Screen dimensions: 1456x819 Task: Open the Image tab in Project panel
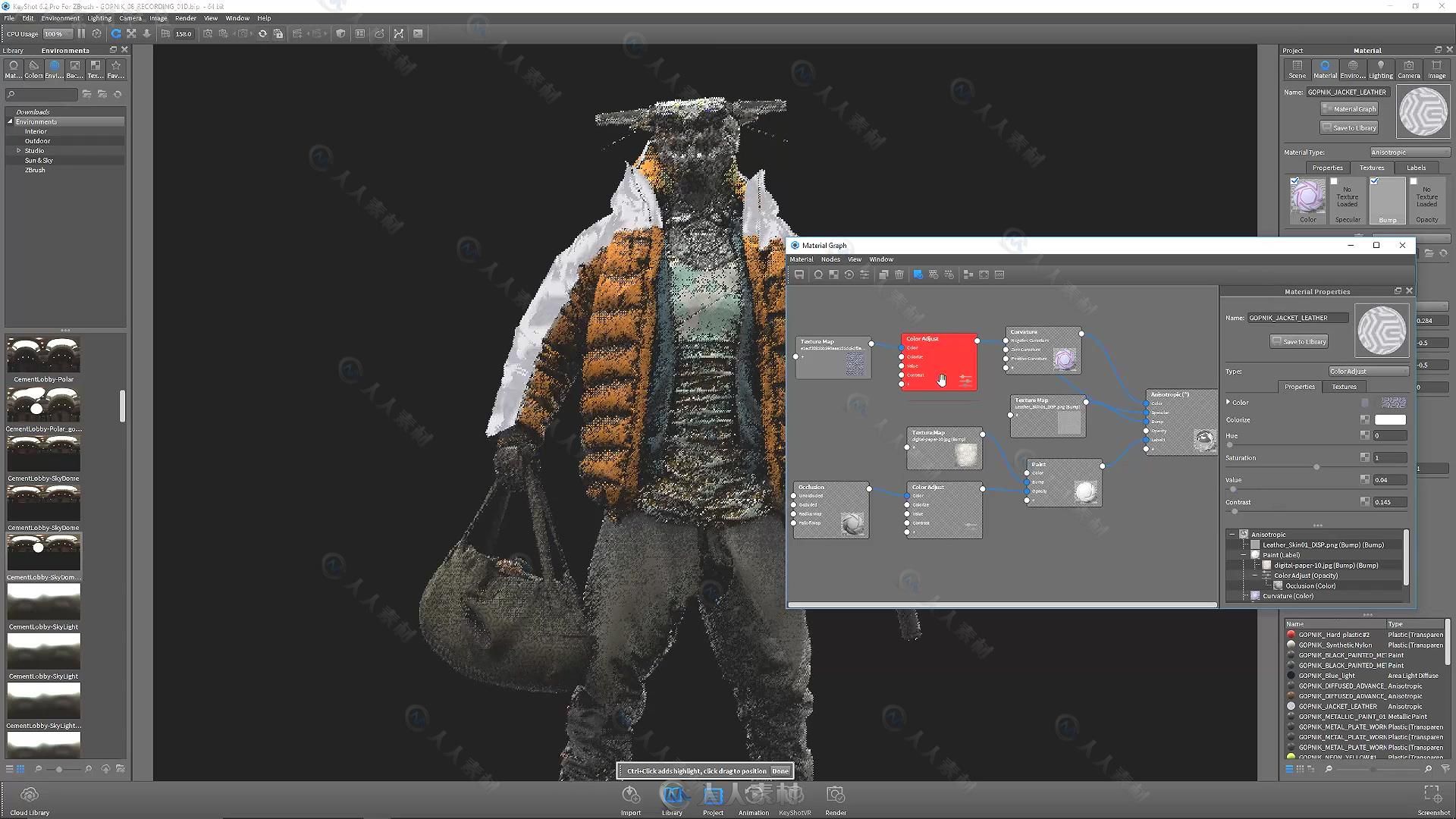(1436, 69)
